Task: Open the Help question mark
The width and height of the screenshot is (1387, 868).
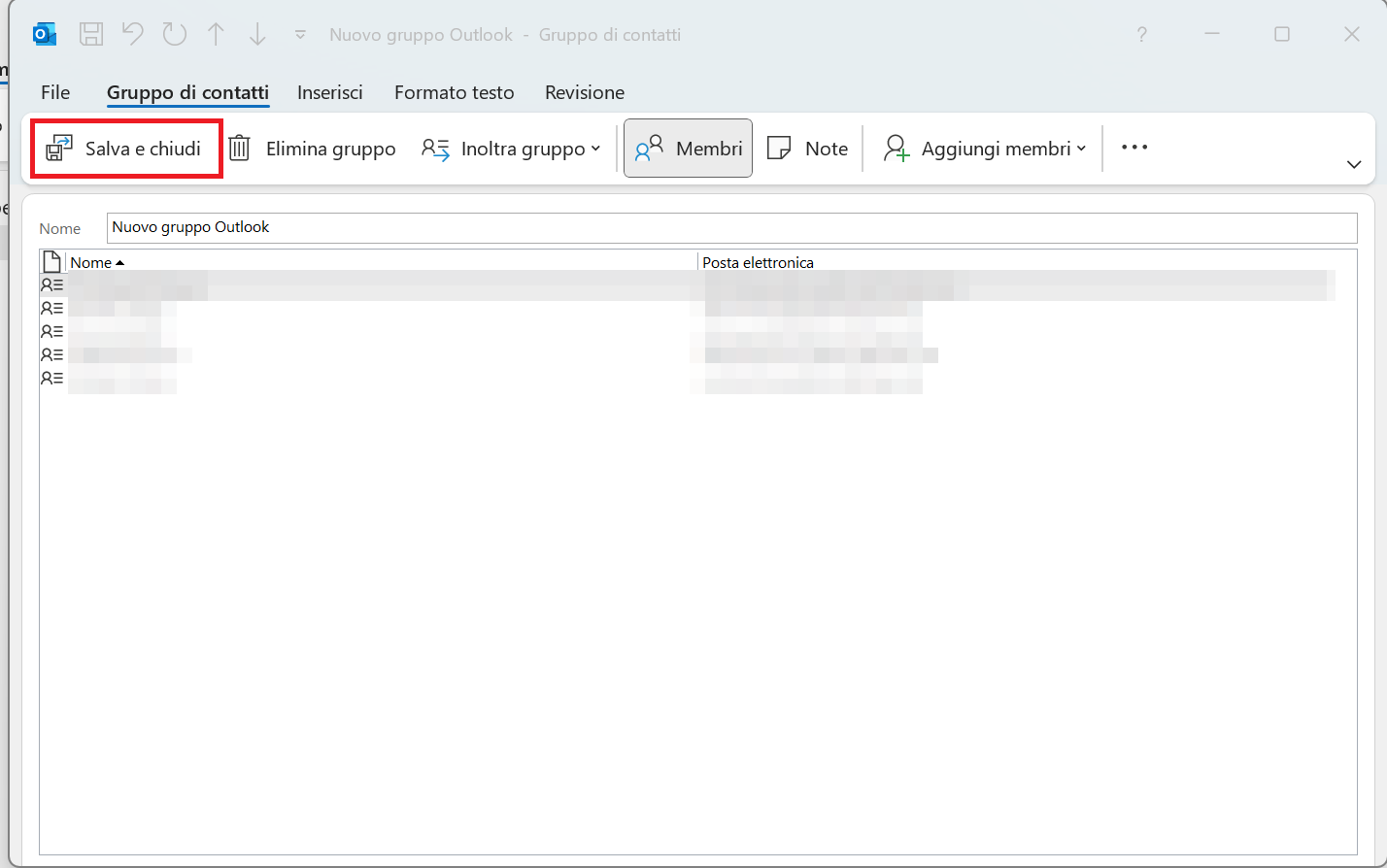Action: (1142, 35)
